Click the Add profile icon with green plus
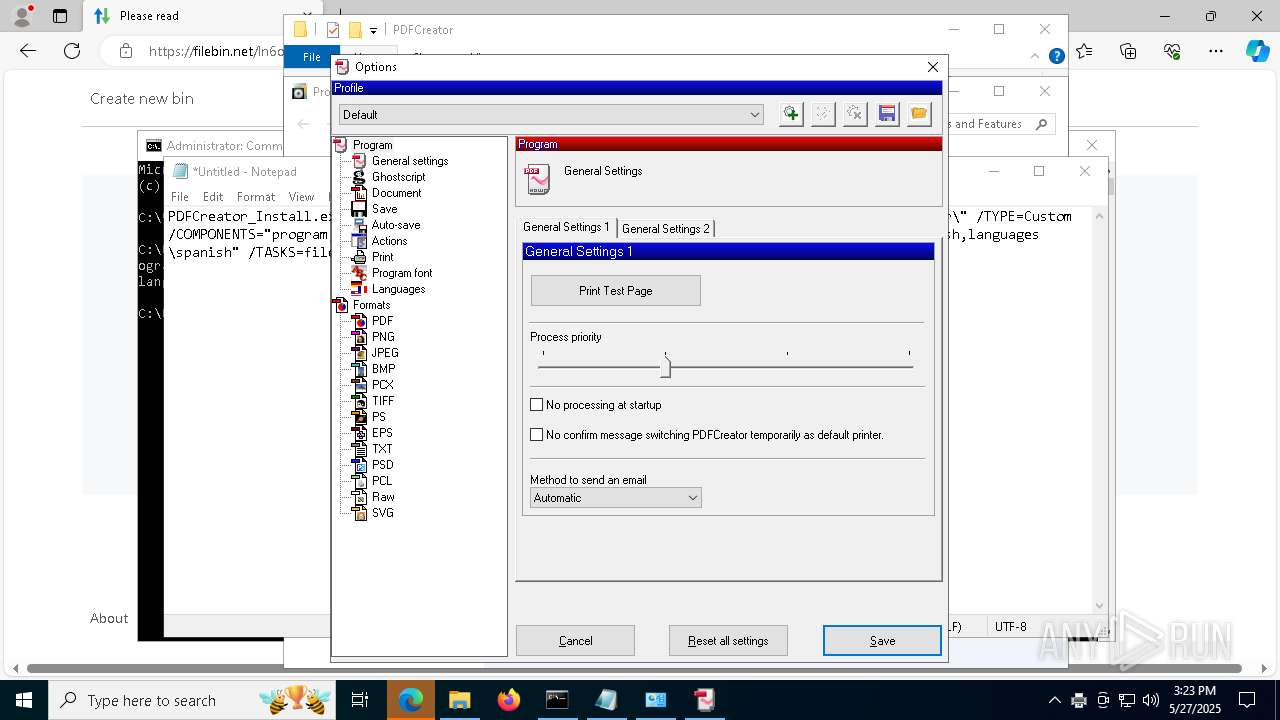The image size is (1280, 720). 791,114
